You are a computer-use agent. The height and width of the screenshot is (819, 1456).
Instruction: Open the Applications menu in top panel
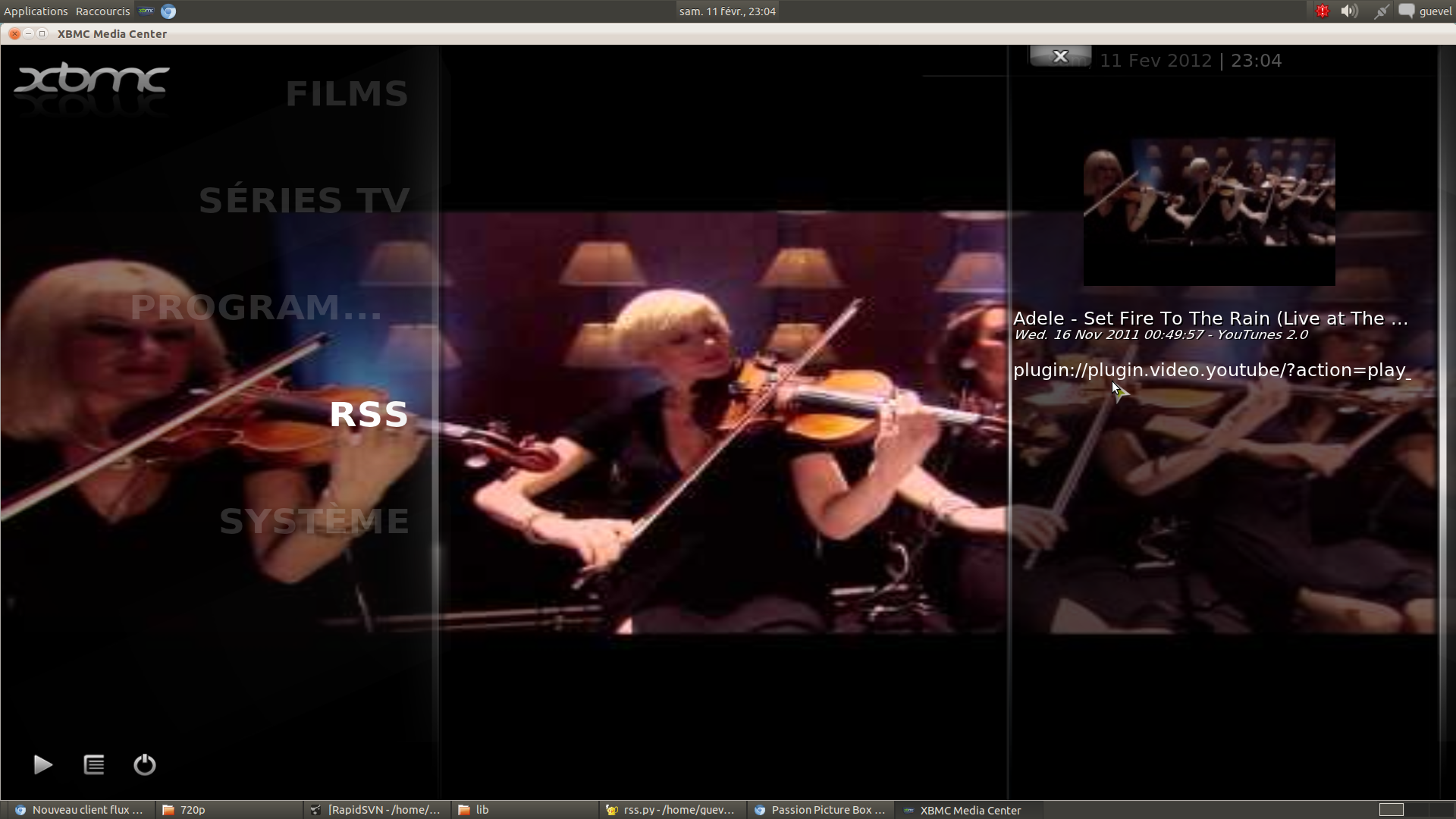point(36,11)
